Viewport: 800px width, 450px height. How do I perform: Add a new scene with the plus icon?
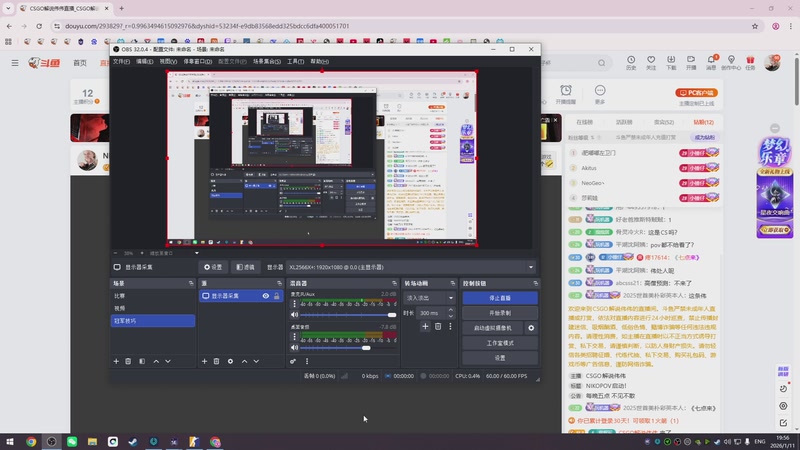(x=116, y=361)
